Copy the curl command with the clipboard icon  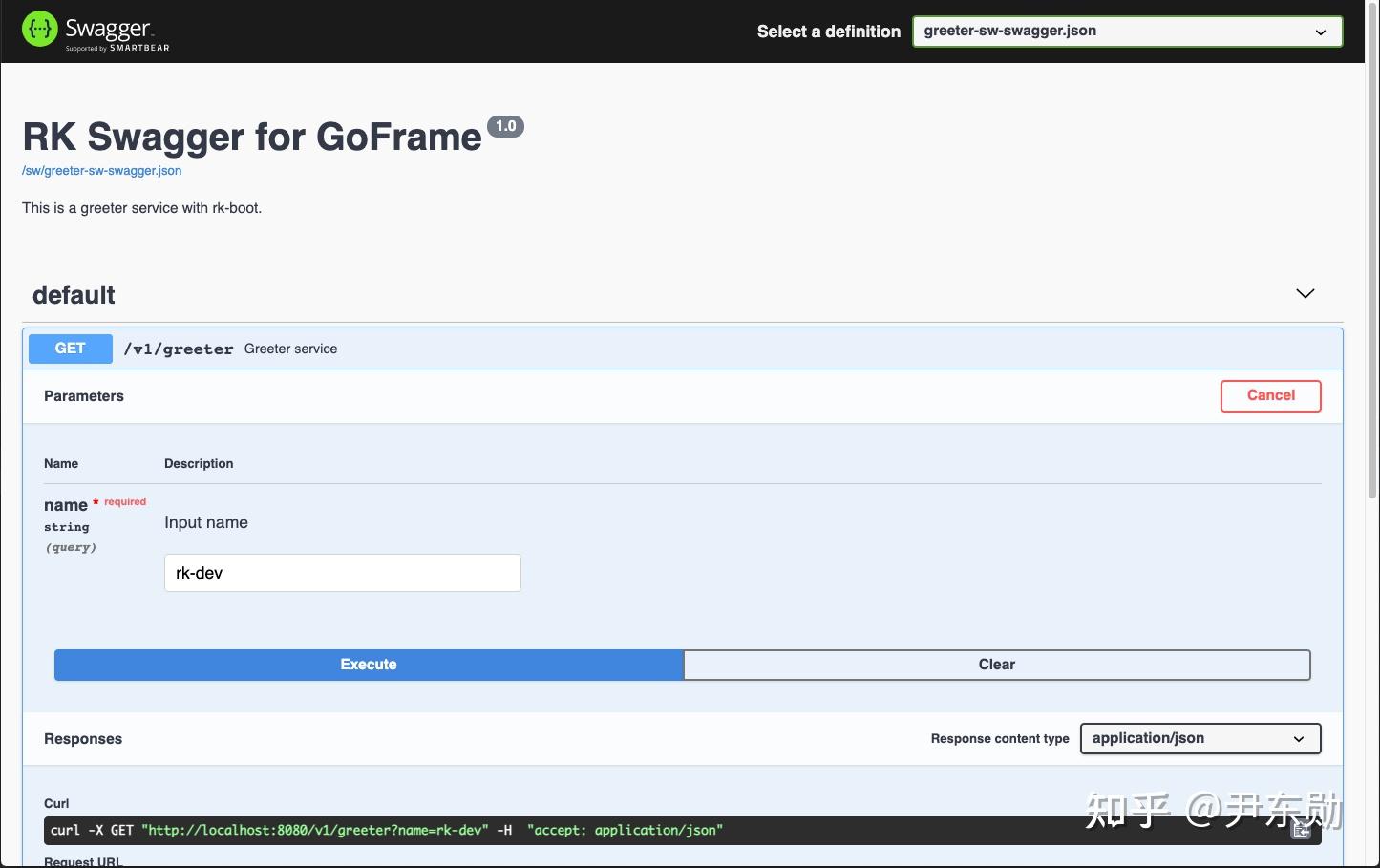pos(1301,830)
